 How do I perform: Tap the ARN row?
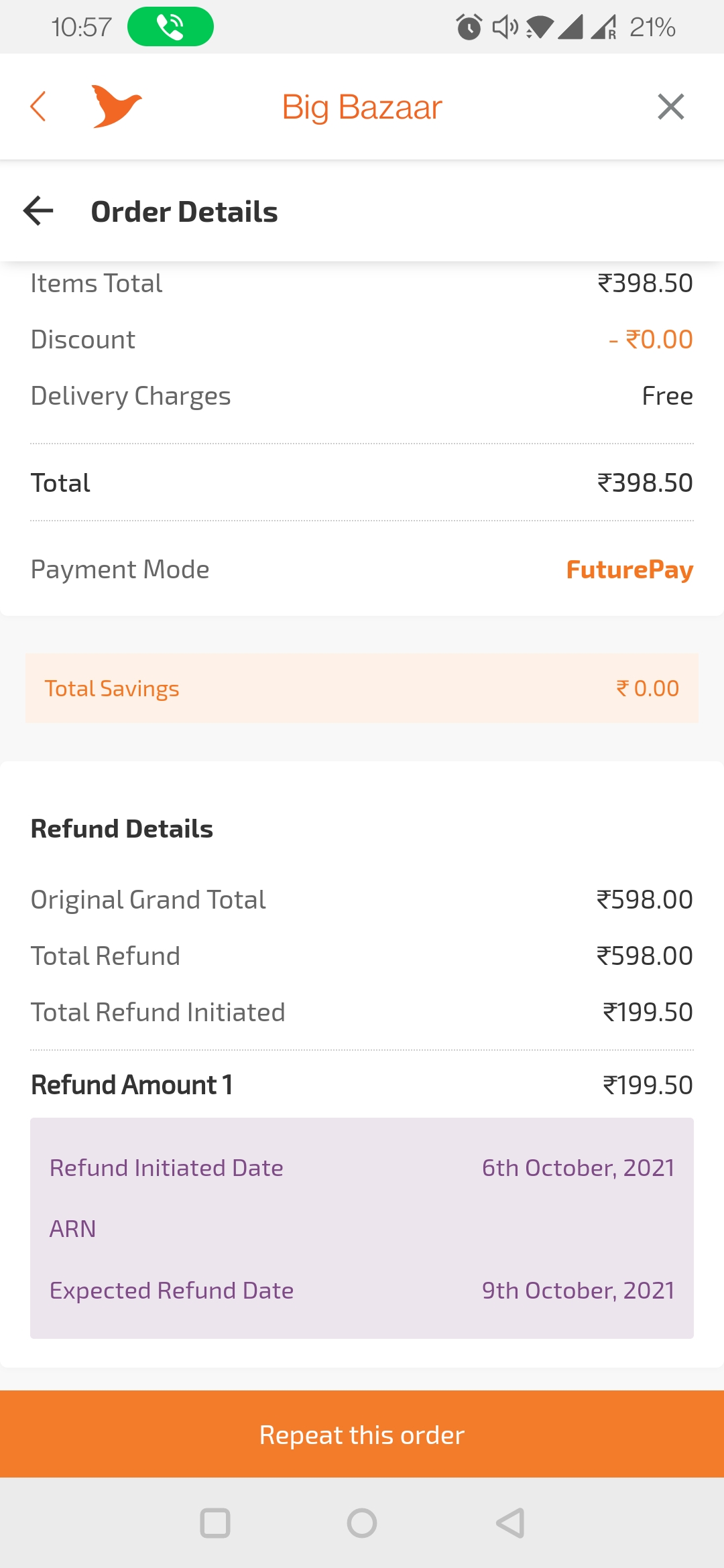(362, 1229)
